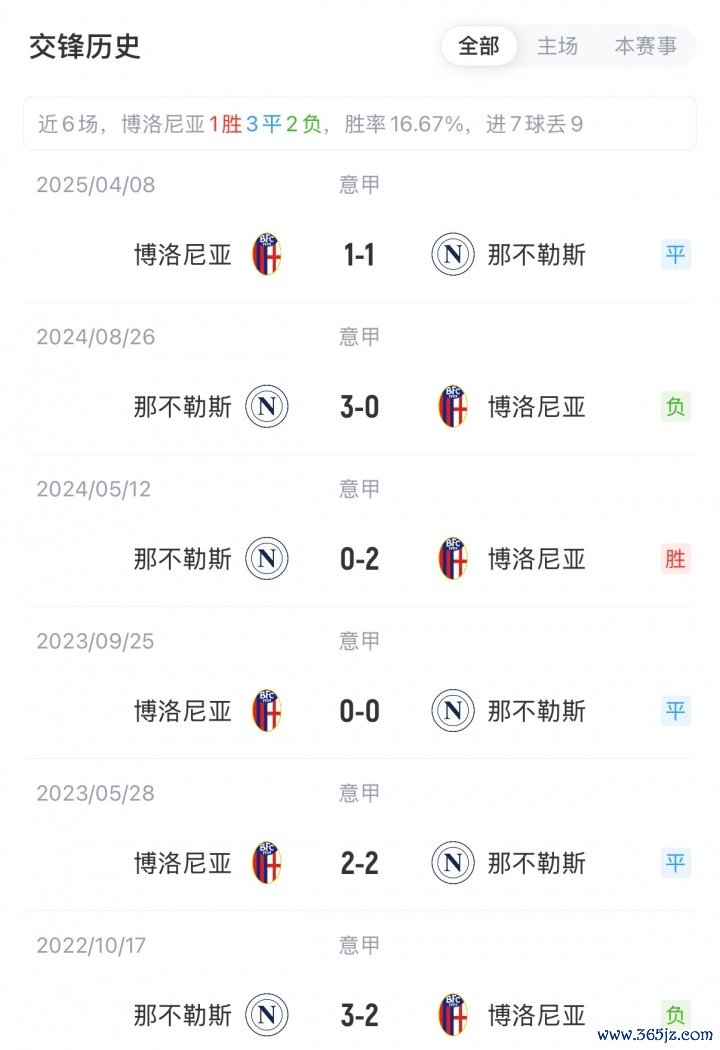Click the 平 badge for 2025/04/08
Screen dimensions: 720x1050
(x=676, y=255)
